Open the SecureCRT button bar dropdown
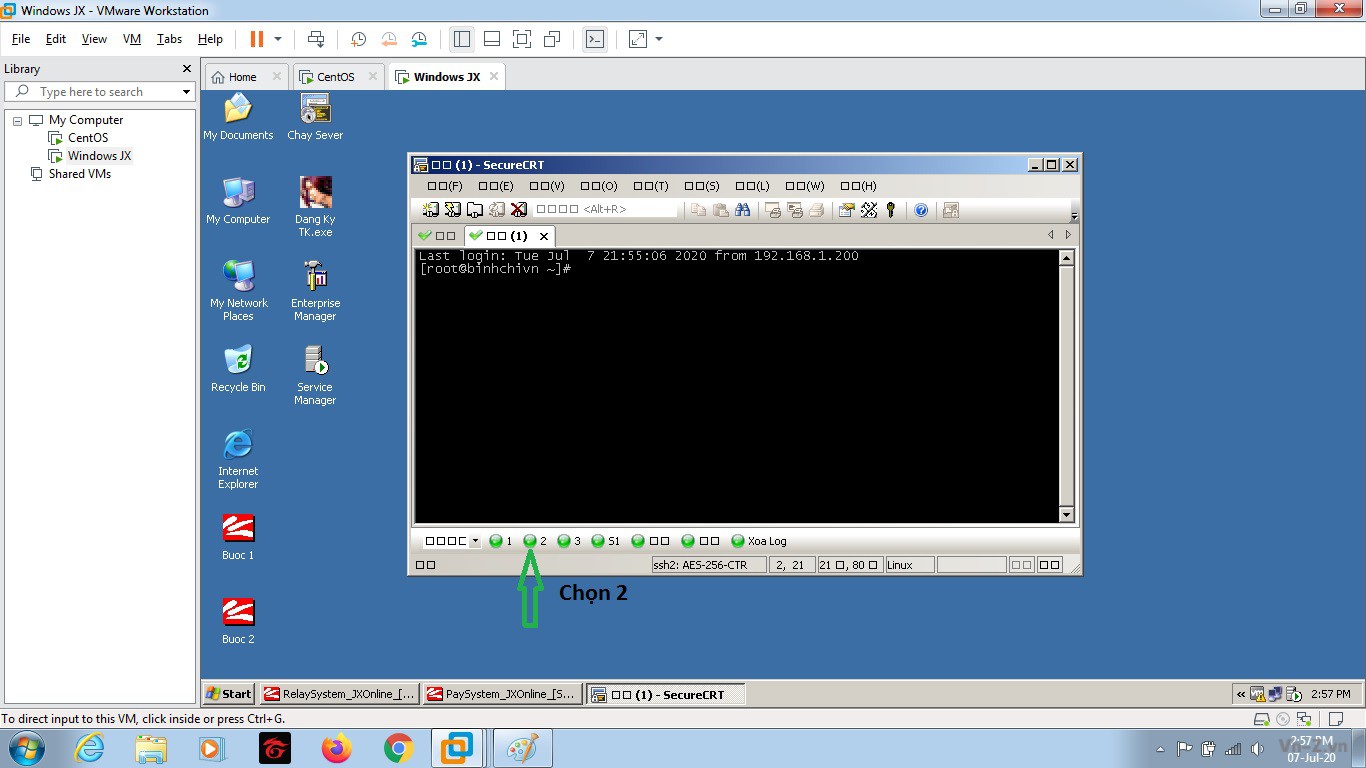The image size is (1366, 768). (x=475, y=541)
